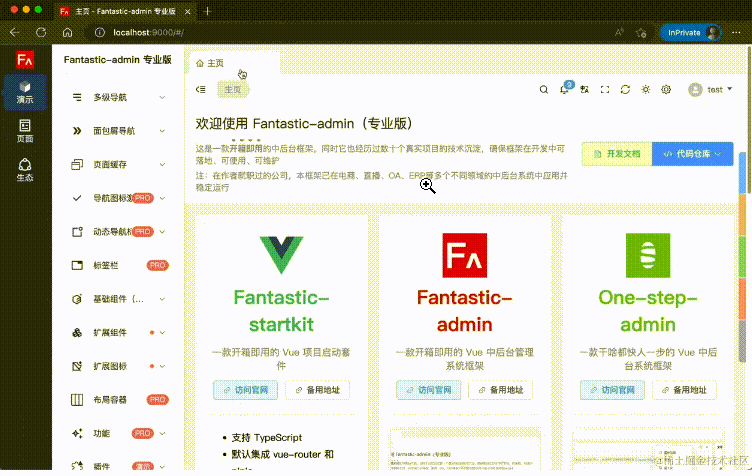752x476 pixels.
Task: Select the 演示 module in left rail
Action: (x=25, y=93)
